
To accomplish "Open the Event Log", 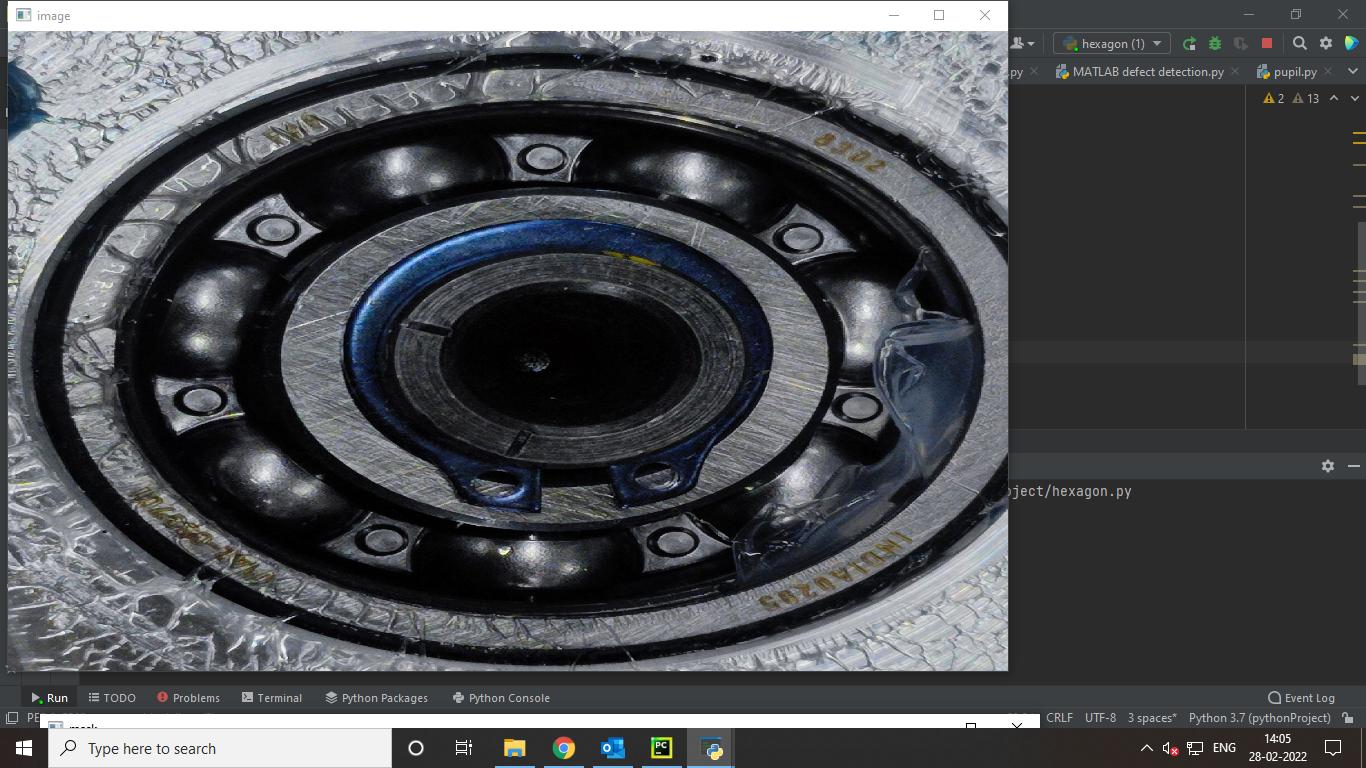I will click(x=1301, y=698).
